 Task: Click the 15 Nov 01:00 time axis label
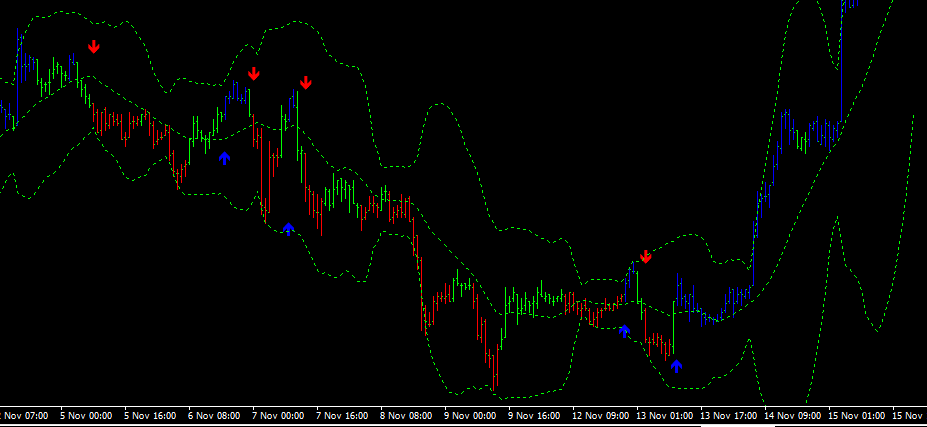[x=859, y=414]
